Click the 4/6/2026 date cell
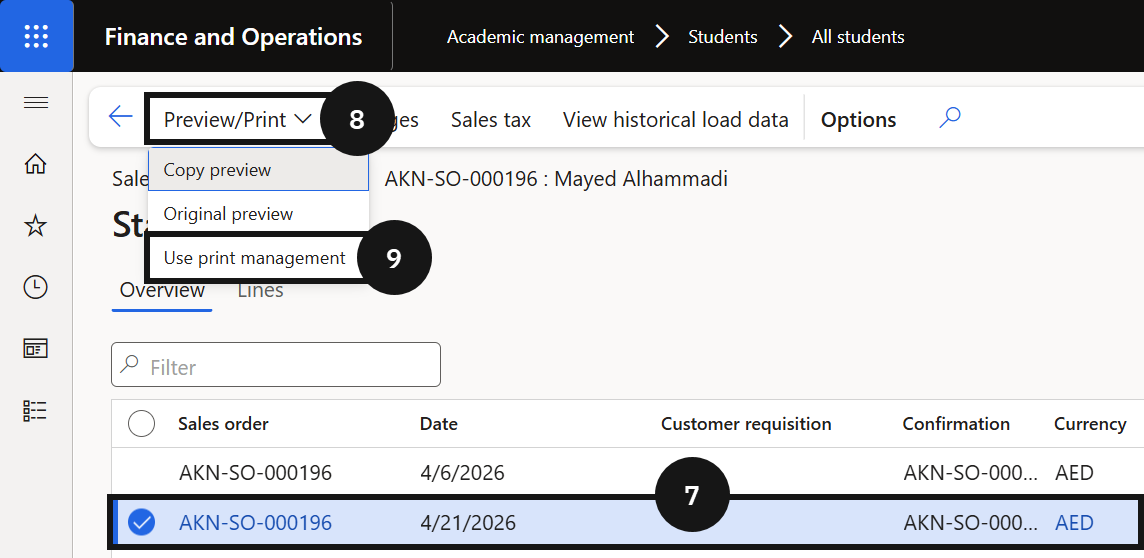 coord(463,473)
